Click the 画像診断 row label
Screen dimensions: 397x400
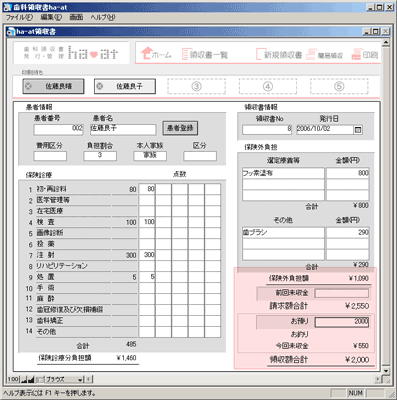pos(50,233)
